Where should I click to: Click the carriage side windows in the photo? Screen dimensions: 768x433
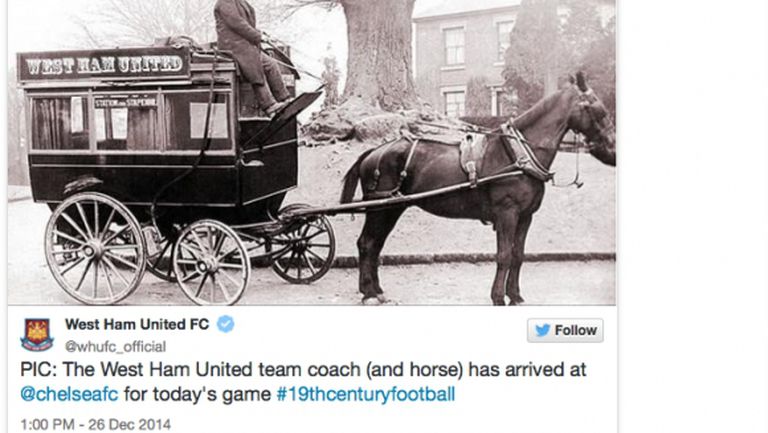click(x=131, y=122)
